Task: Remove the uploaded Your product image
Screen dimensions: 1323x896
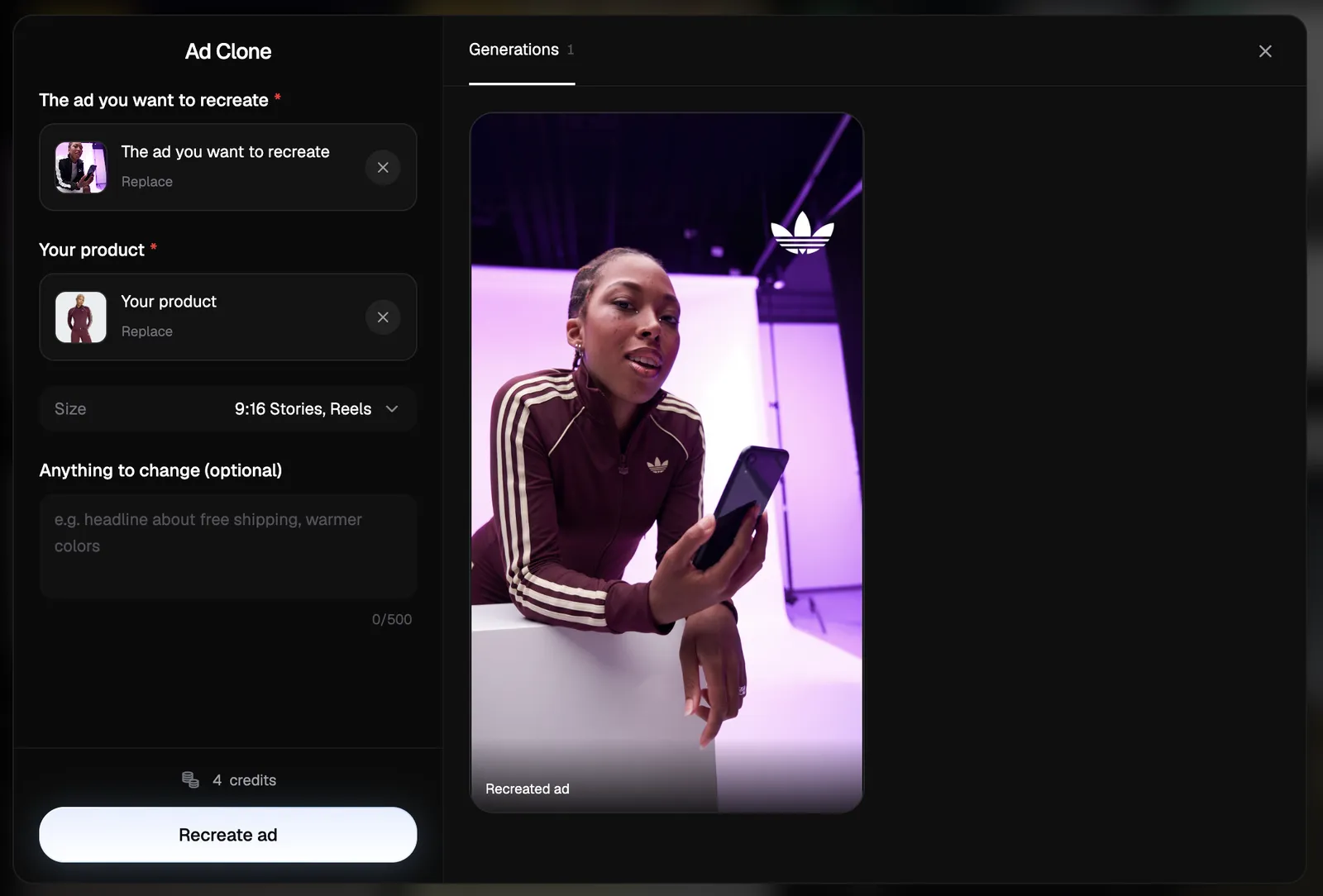Action: pos(383,317)
